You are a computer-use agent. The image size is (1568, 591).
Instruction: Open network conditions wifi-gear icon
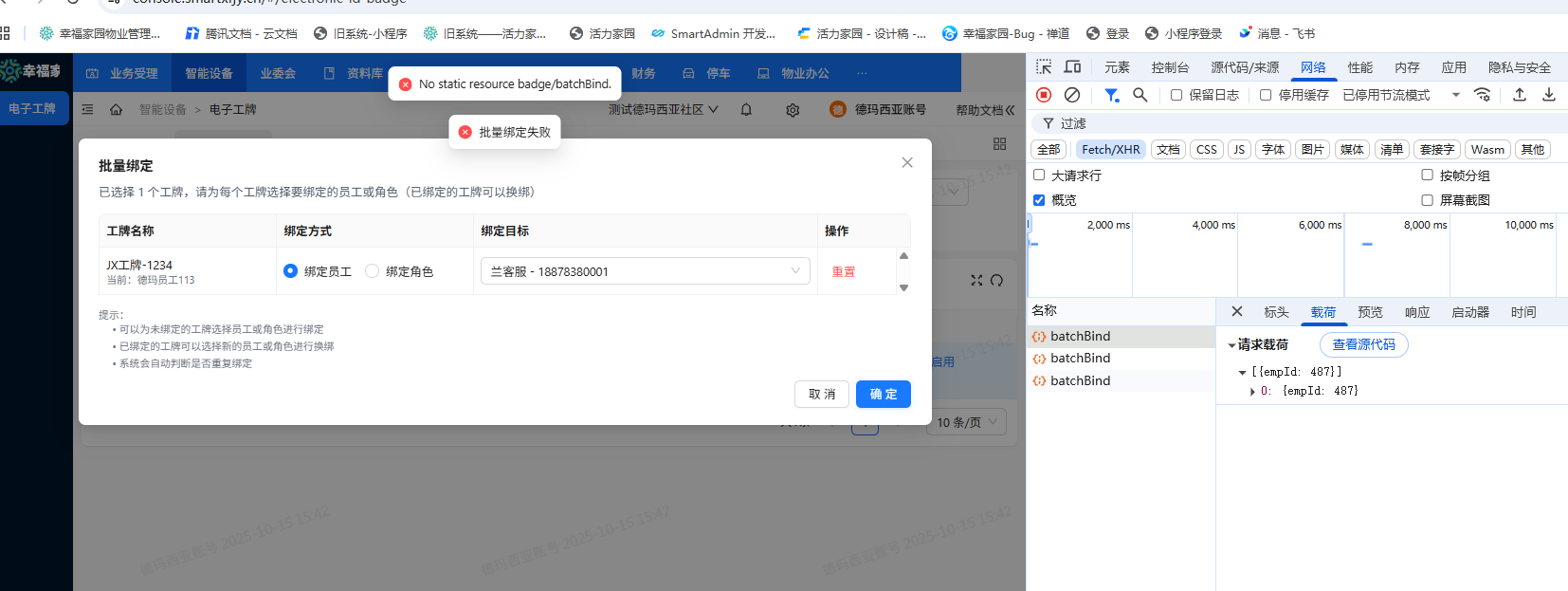[x=1483, y=95]
